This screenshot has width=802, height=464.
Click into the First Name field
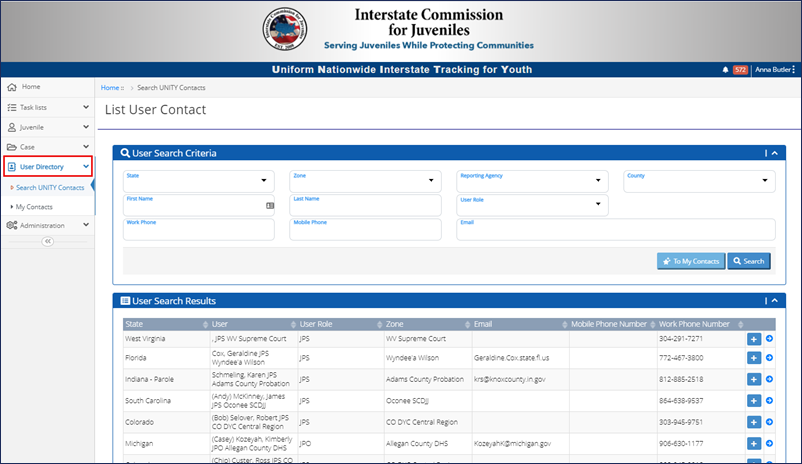tap(198, 205)
